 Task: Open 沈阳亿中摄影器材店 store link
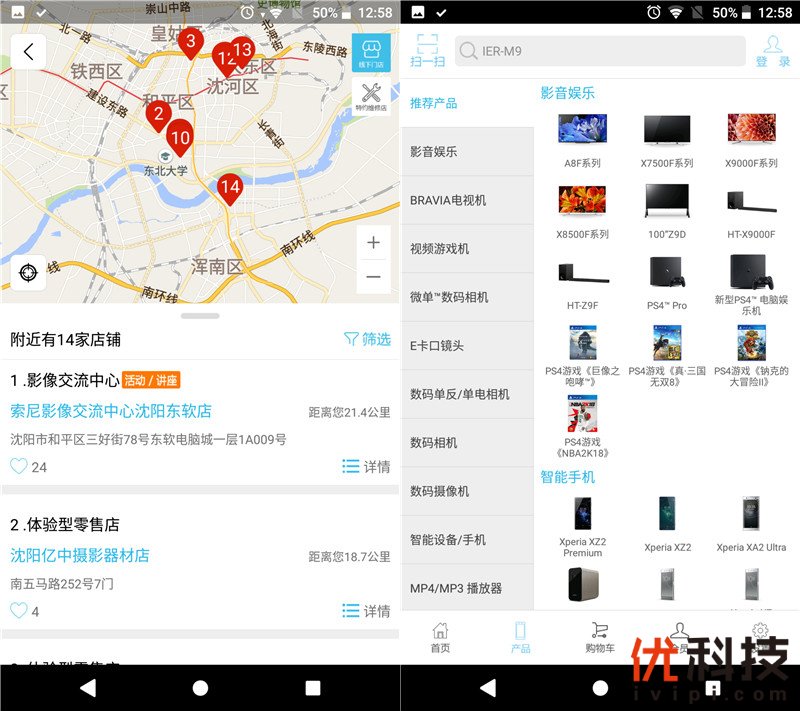pos(80,555)
